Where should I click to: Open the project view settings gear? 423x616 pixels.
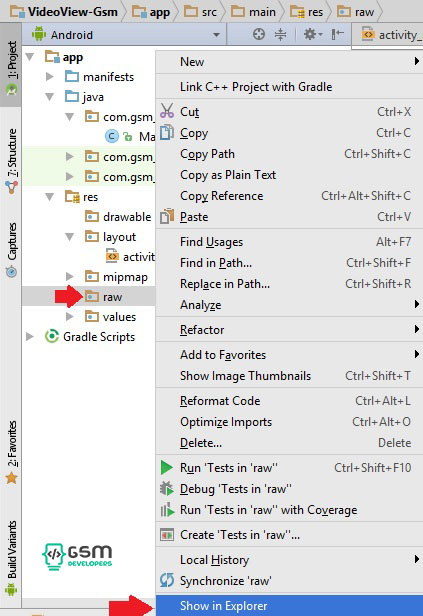point(312,35)
